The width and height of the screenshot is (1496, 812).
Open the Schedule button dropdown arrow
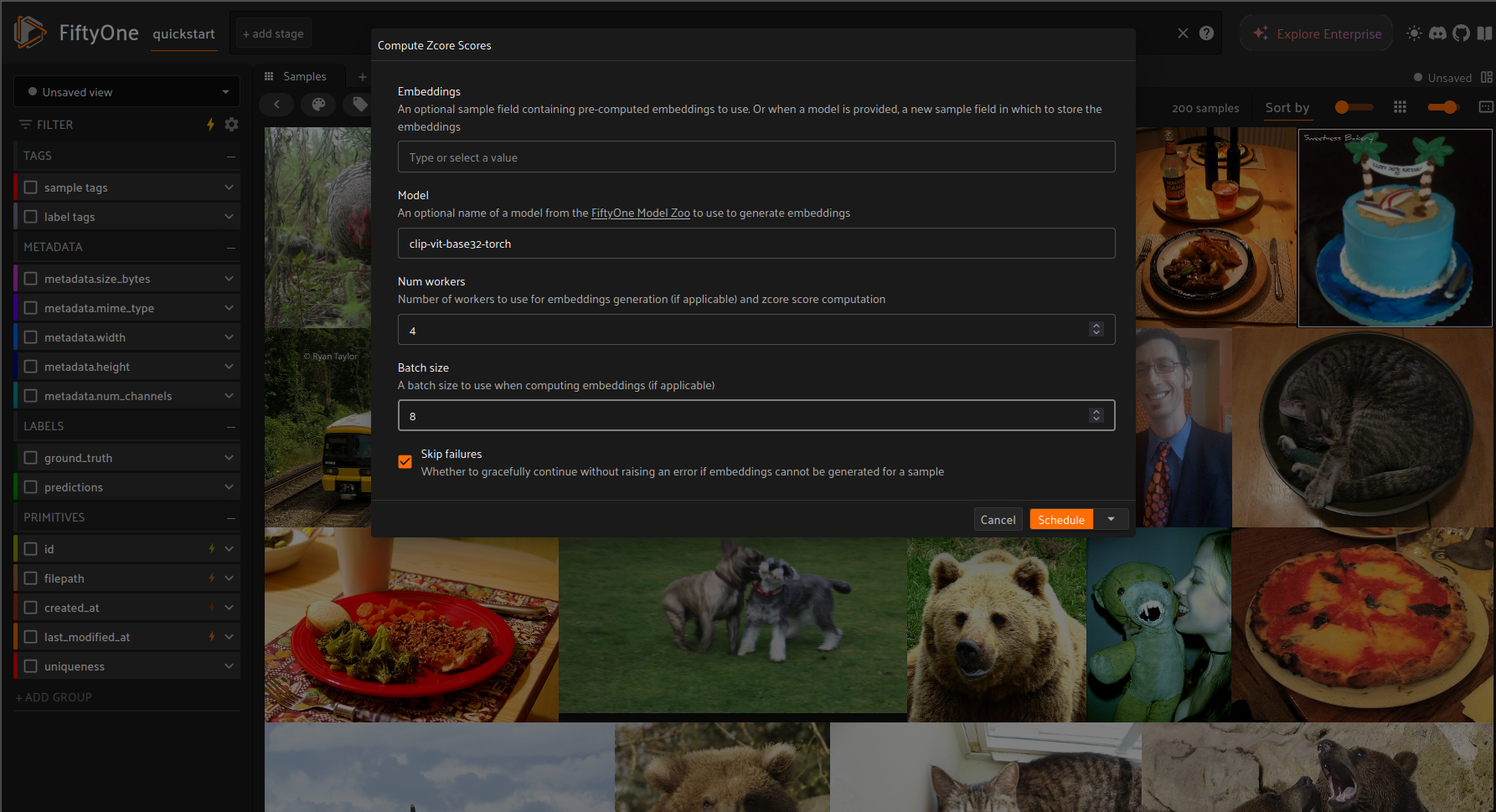1112,520
